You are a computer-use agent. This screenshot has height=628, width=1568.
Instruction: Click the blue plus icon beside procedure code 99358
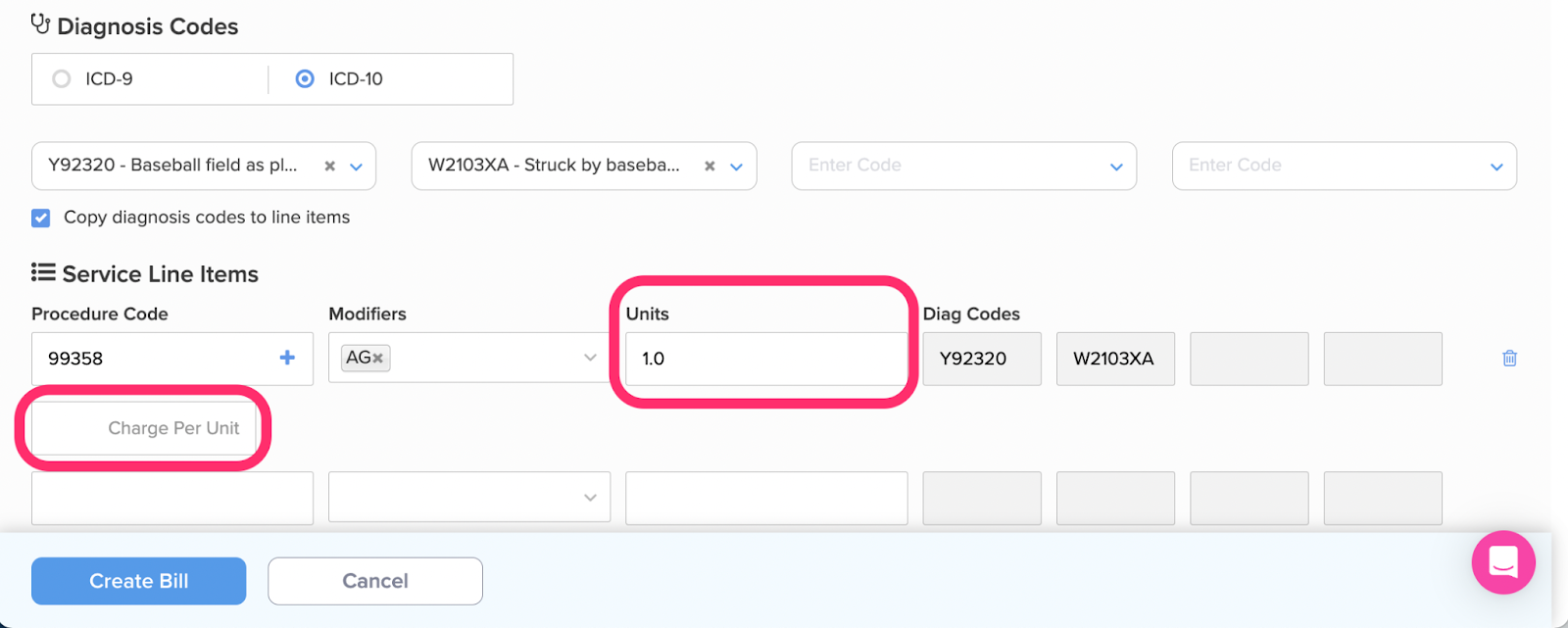coord(287,358)
